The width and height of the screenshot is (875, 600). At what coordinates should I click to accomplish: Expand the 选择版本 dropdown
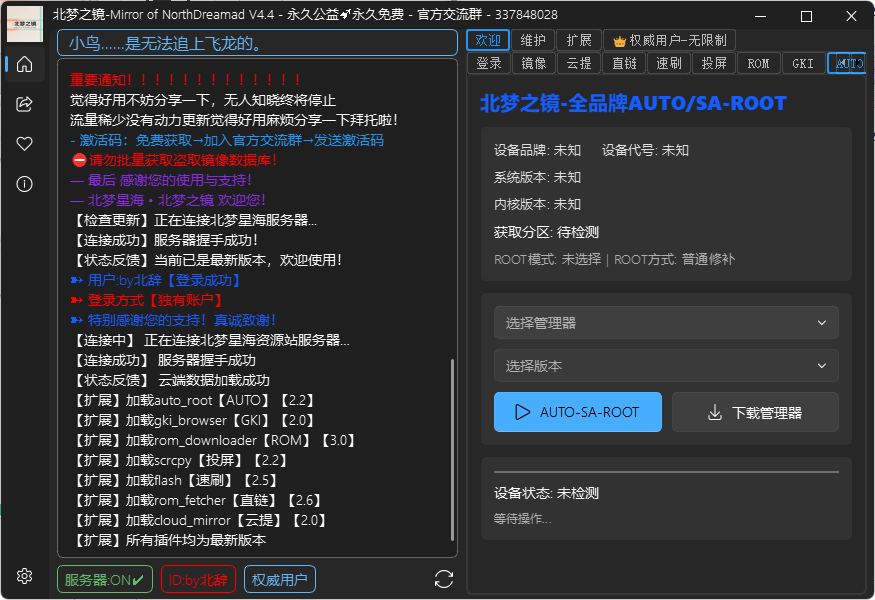point(666,365)
